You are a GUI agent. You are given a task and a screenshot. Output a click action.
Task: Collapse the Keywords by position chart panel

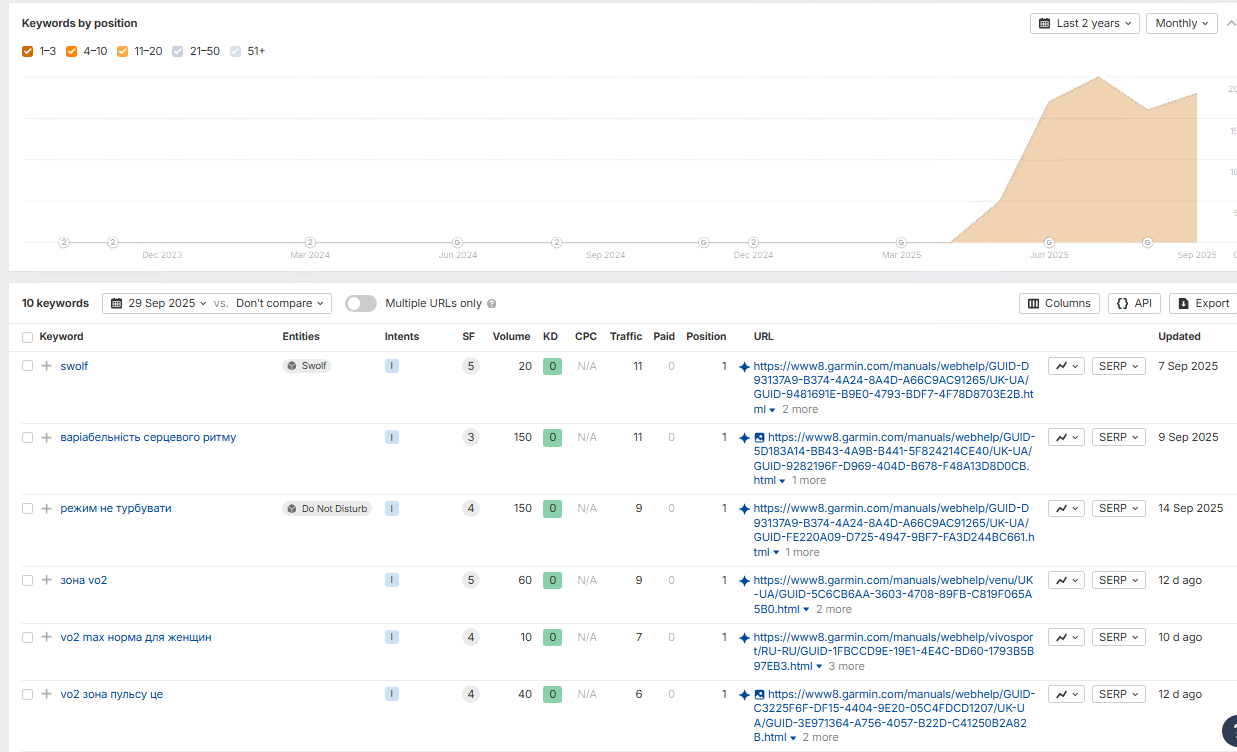coord(1230,23)
